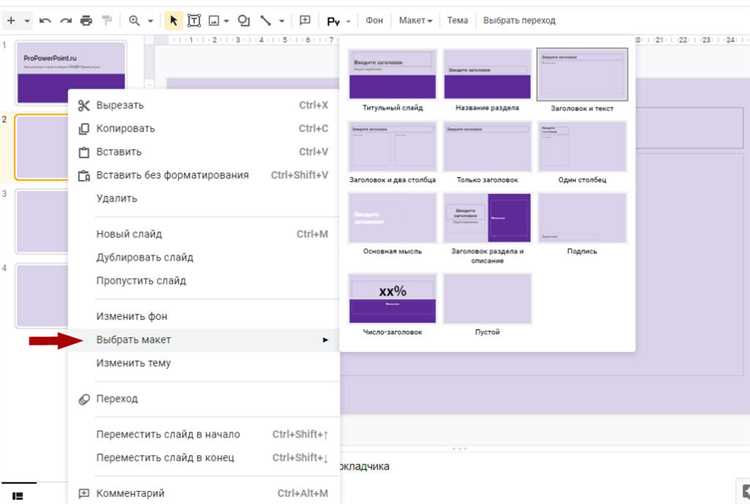Click the copy icon beside Копировать

click(x=84, y=129)
